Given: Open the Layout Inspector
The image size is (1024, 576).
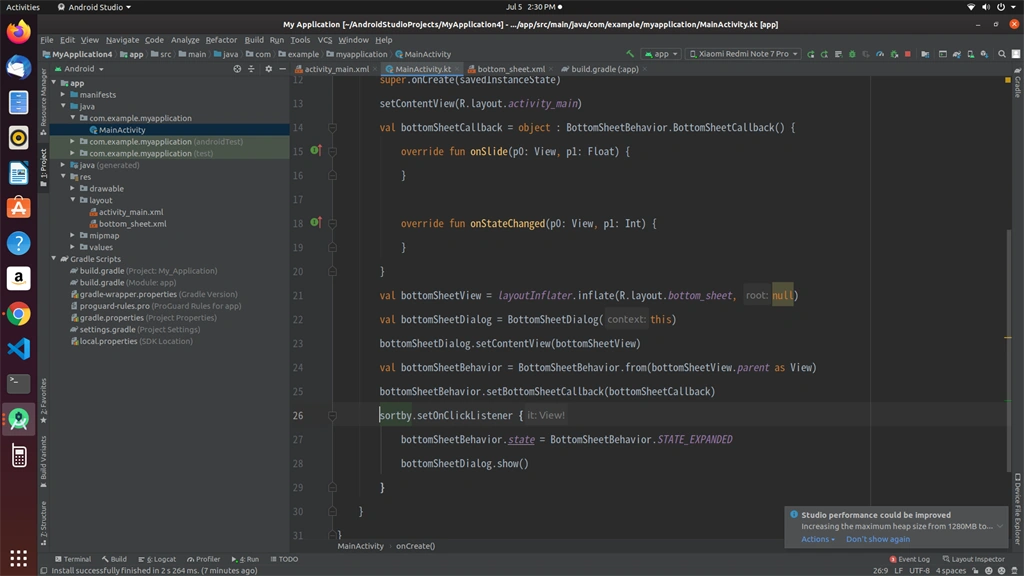Looking at the screenshot, I should pos(973,559).
